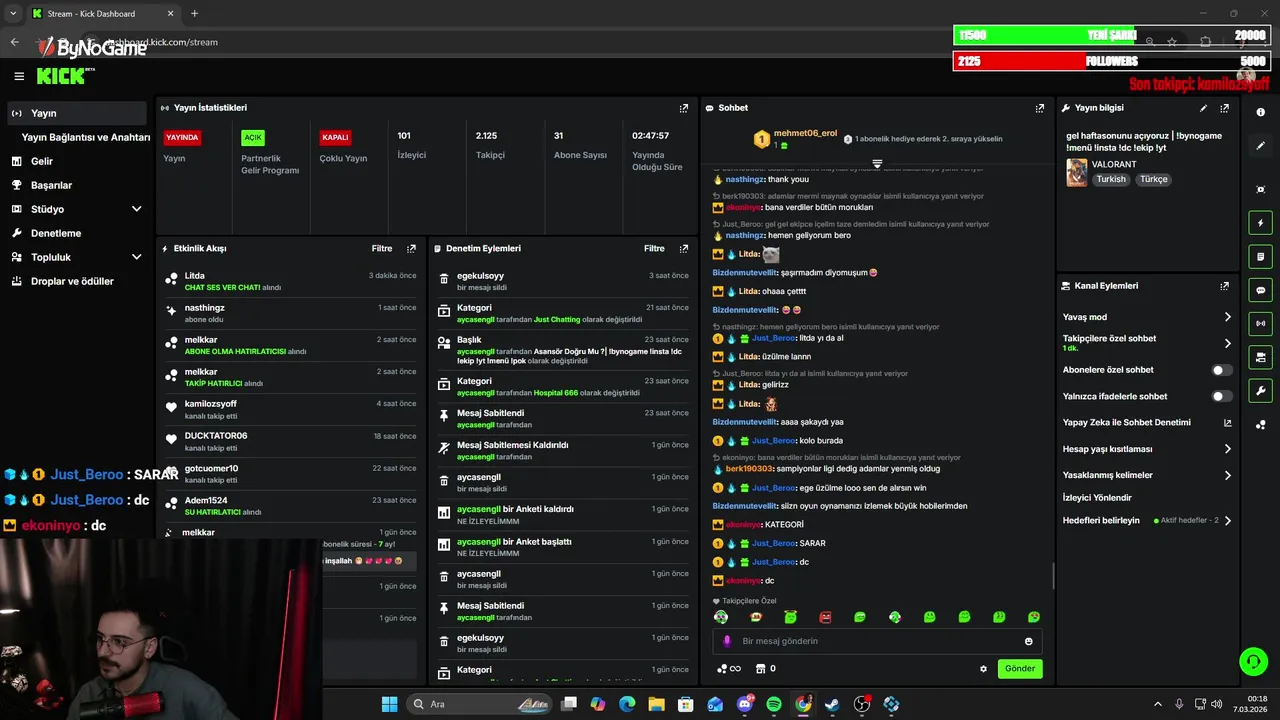Select the red angry emote above message box
This screenshot has height=720, width=1280.
[x=825, y=617]
